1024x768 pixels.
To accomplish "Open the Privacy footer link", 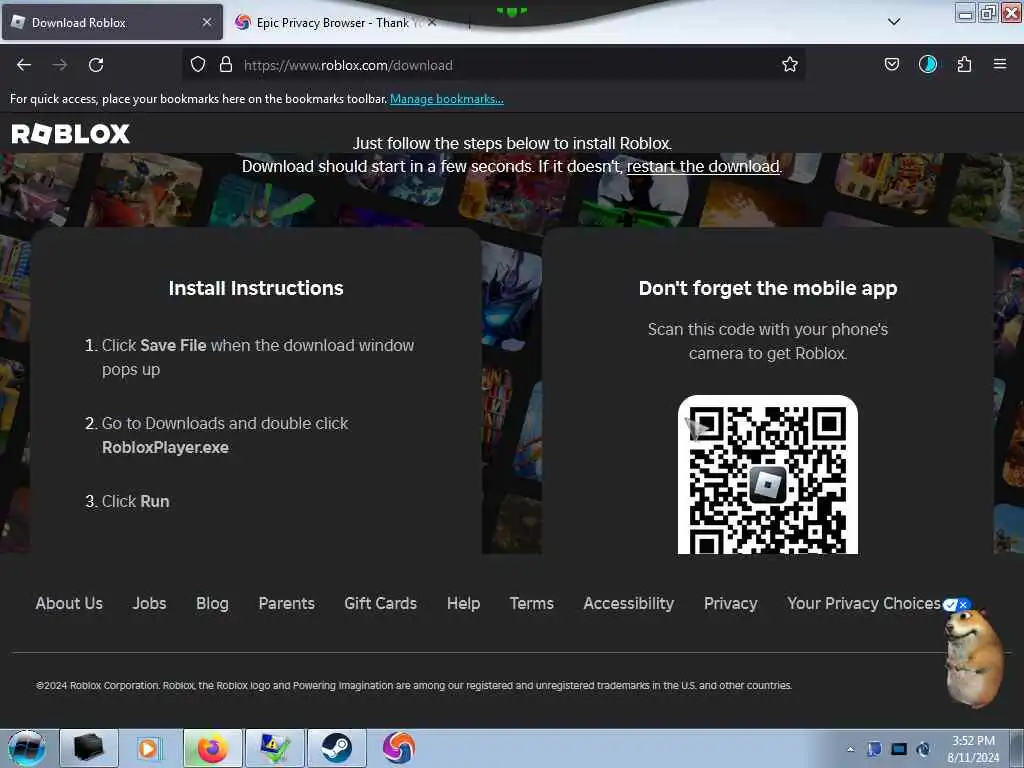I will 731,603.
